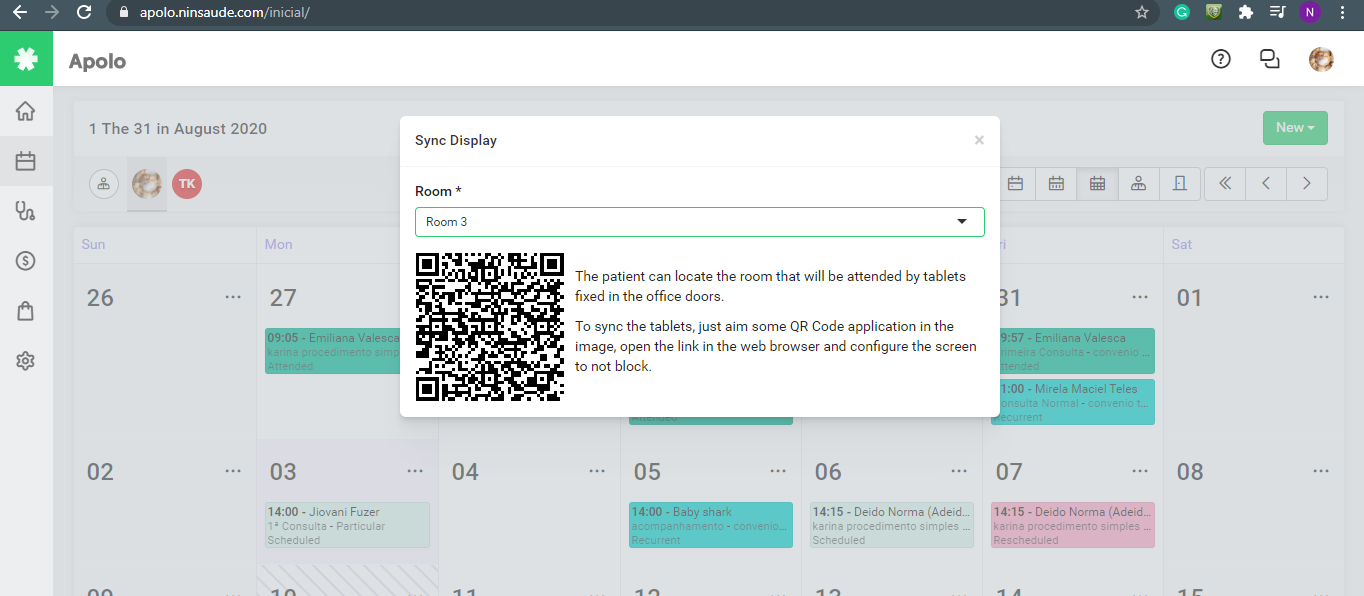Open the Home page from the sidebar
Screen dimensions: 1364x596
(x=26, y=111)
